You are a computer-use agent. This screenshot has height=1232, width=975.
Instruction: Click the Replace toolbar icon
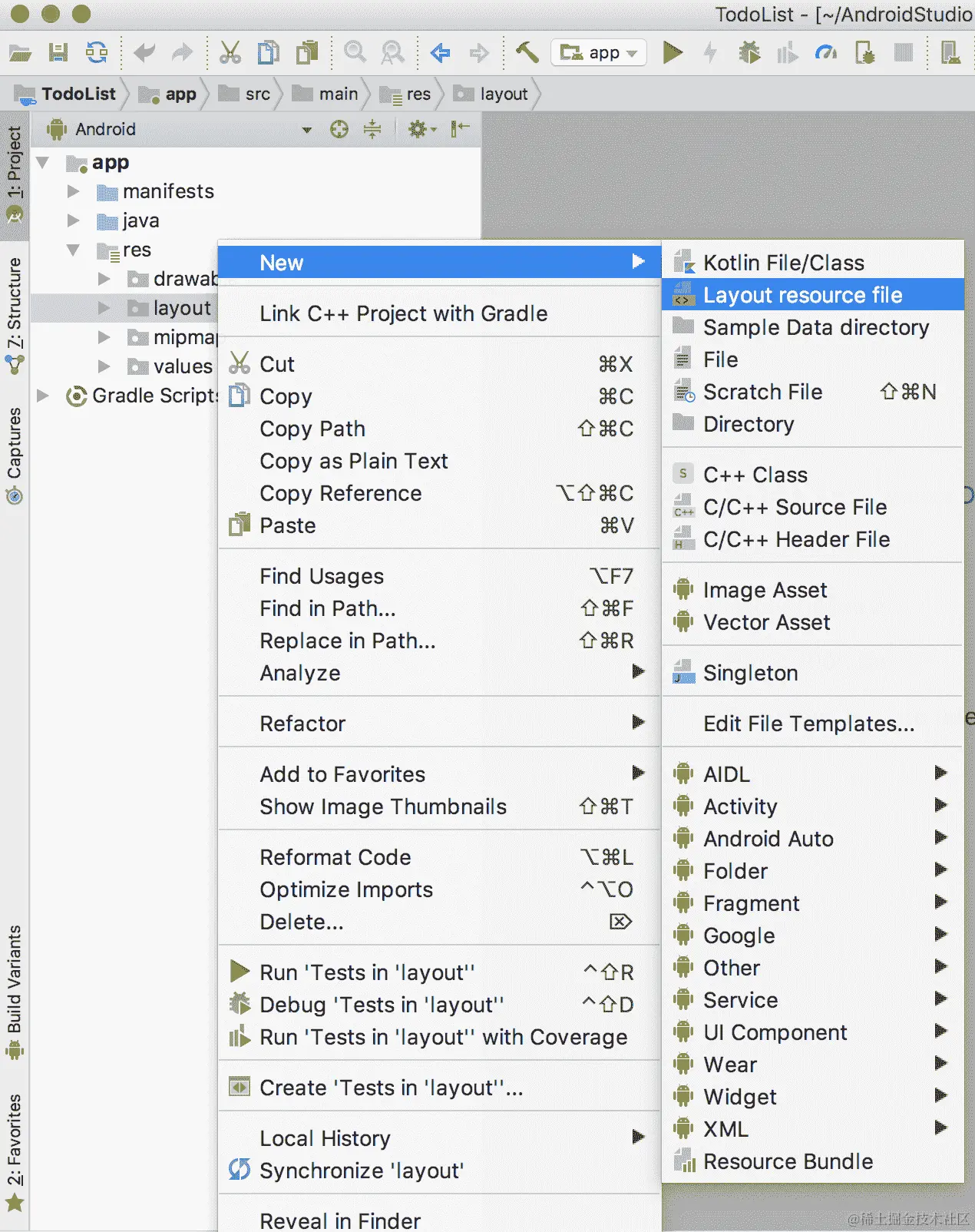tap(393, 52)
